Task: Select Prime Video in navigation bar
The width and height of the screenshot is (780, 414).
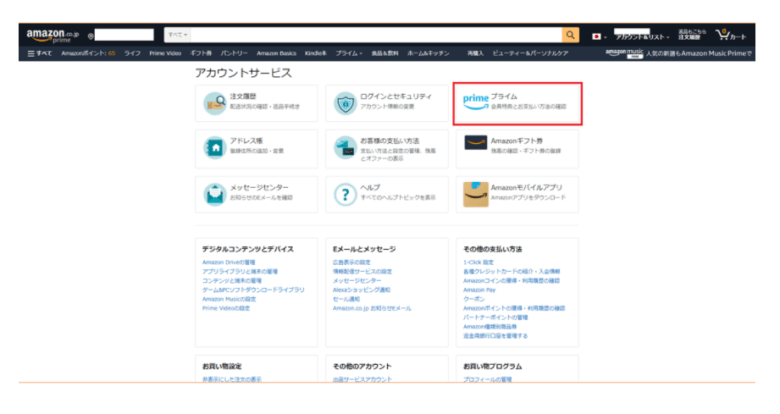Action: (165, 53)
